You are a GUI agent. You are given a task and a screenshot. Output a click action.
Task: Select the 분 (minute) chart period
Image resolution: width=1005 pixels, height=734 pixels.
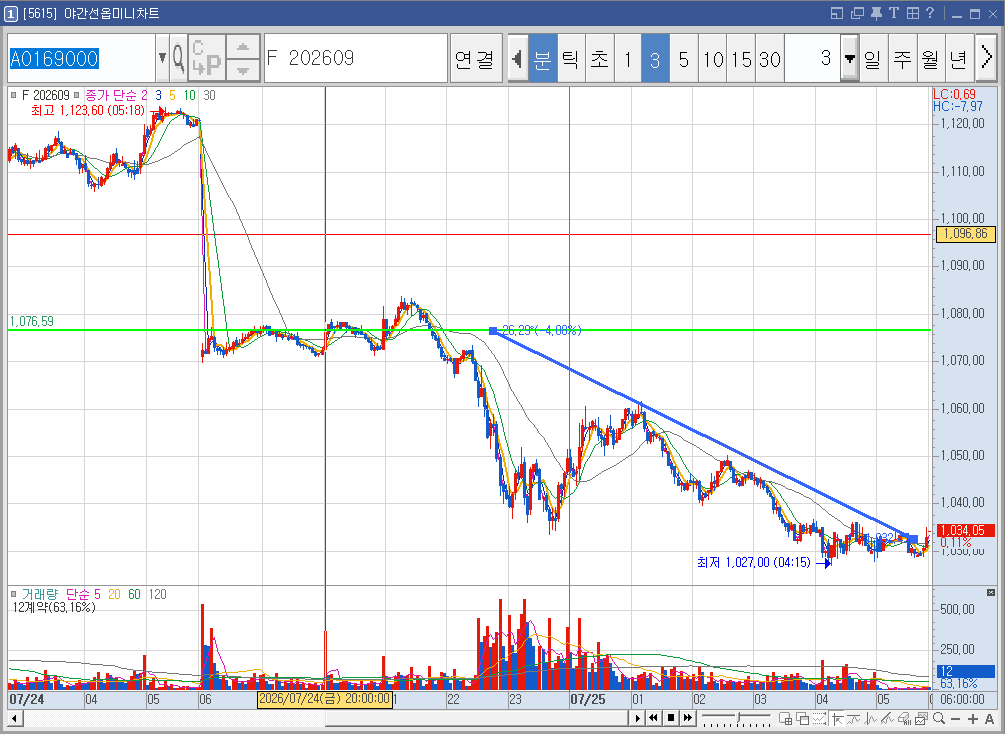pos(543,59)
